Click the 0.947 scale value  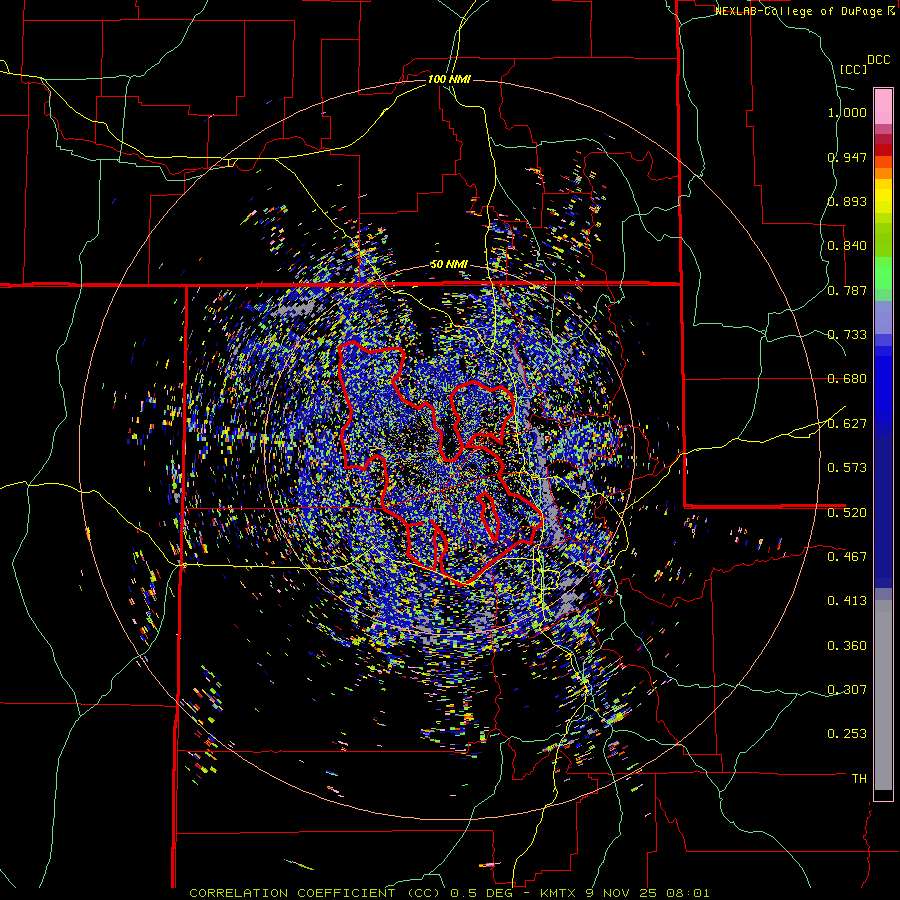[847, 157]
